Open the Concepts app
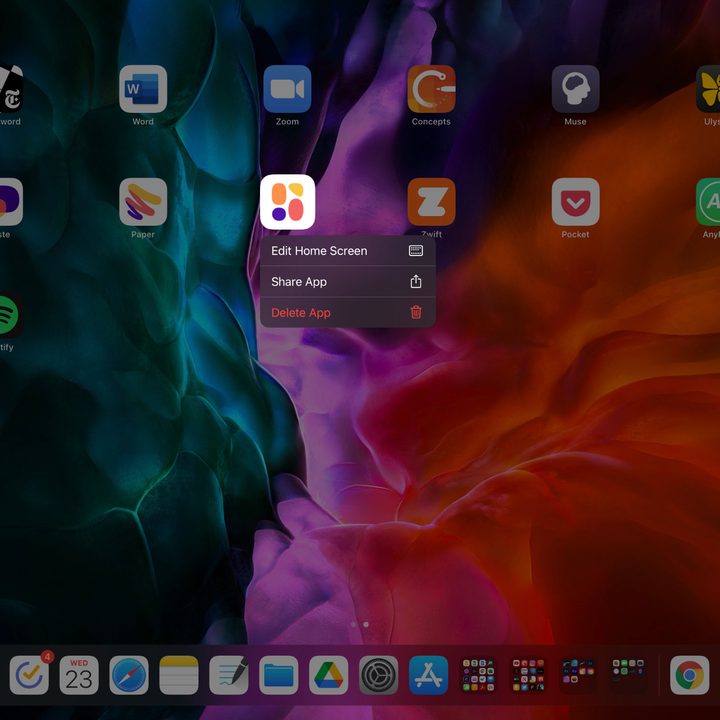The height and width of the screenshot is (720, 720). pyautogui.click(x=431, y=89)
